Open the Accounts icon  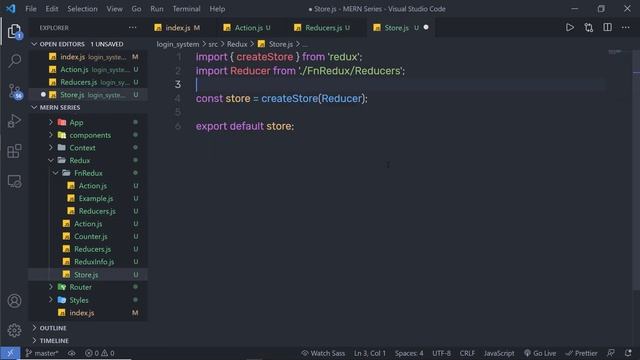(x=14, y=301)
